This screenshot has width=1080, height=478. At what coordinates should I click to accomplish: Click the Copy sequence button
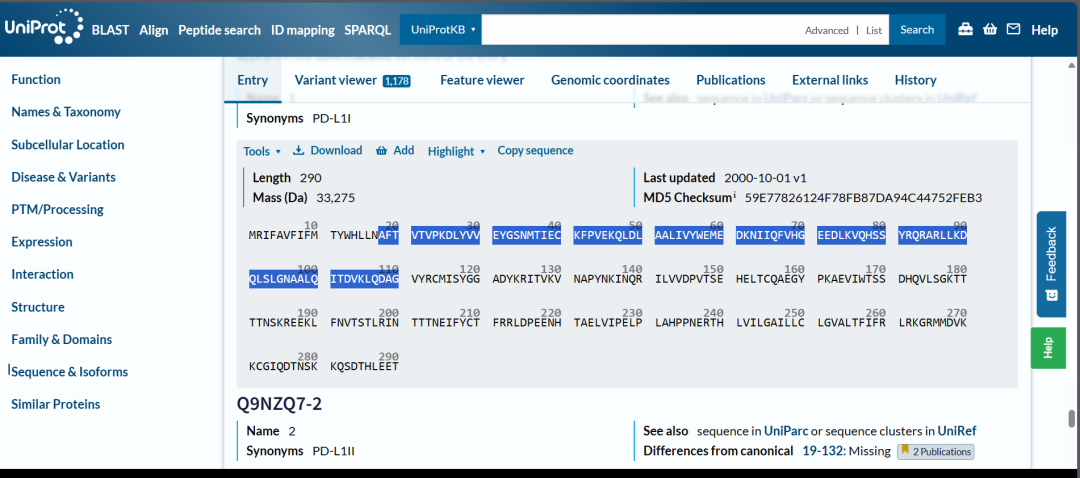(535, 151)
